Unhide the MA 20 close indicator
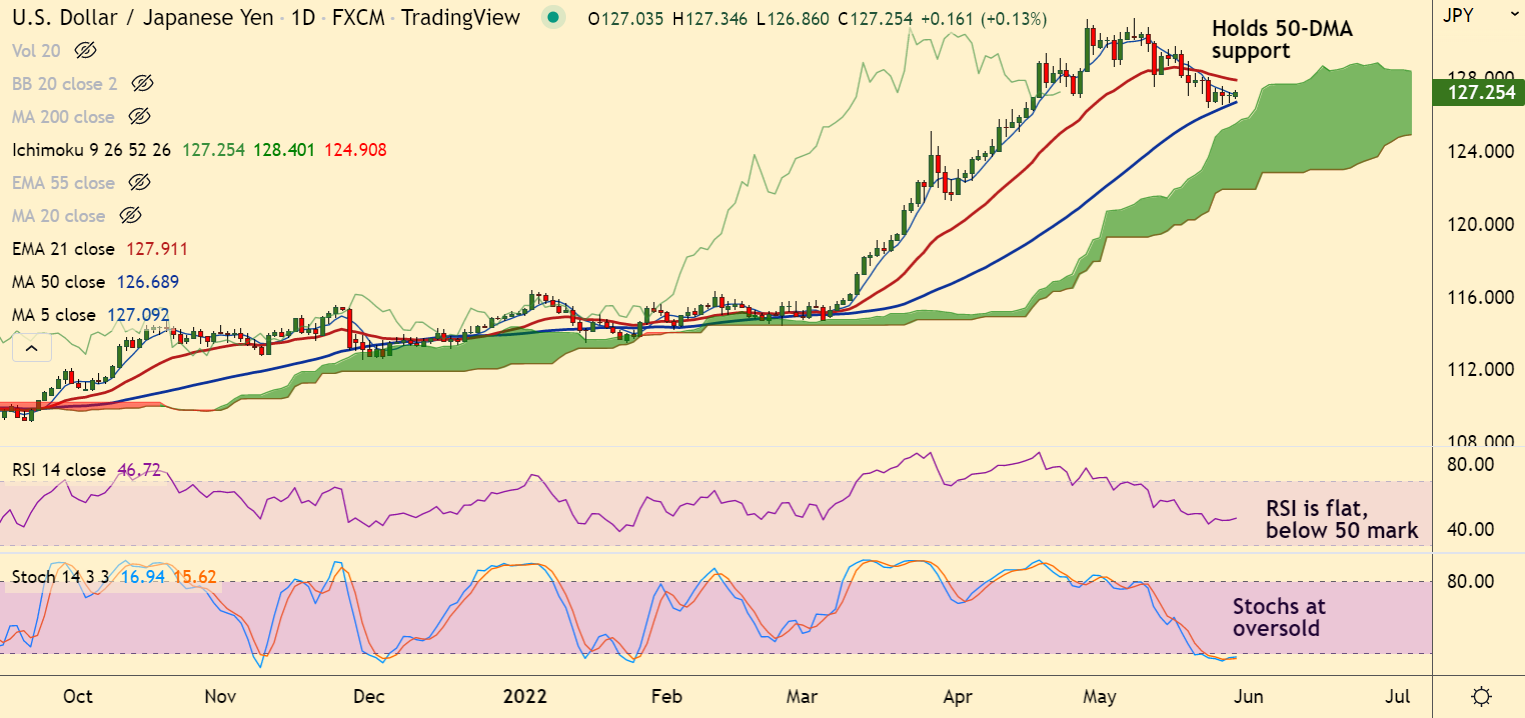1525x718 pixels. point(130,215)
